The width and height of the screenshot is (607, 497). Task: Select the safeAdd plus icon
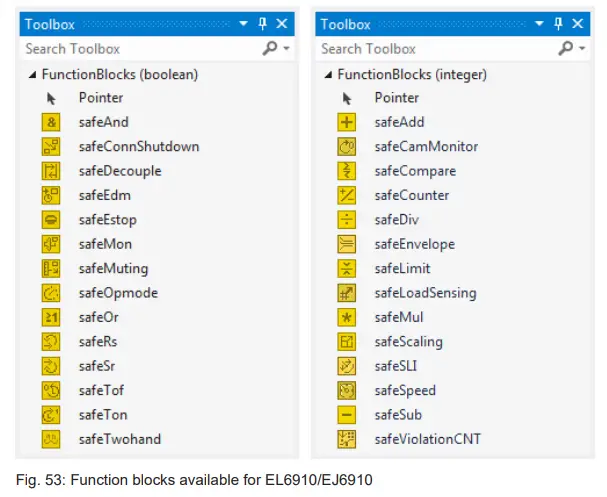[346, 122]
